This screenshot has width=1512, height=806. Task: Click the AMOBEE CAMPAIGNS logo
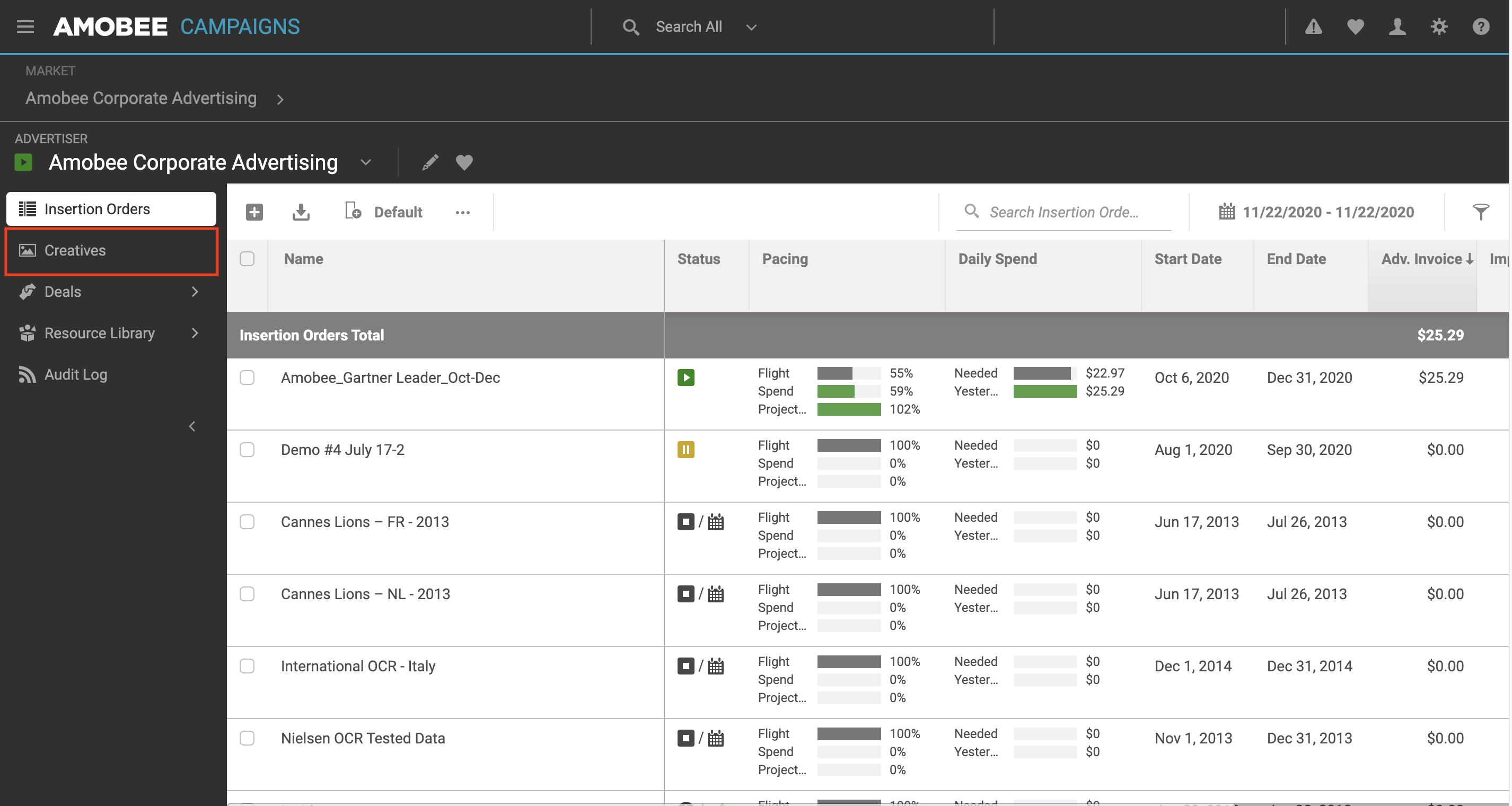[x=177, y=27]
